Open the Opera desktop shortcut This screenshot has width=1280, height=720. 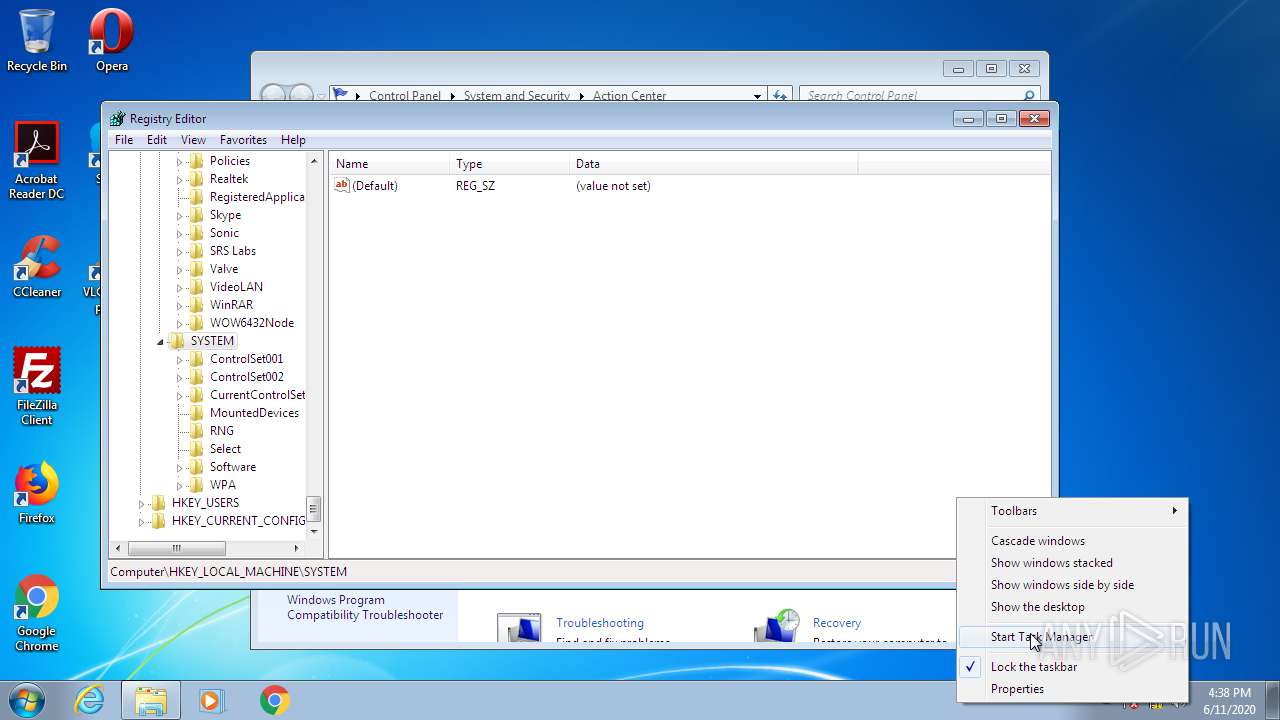(111, 41)
